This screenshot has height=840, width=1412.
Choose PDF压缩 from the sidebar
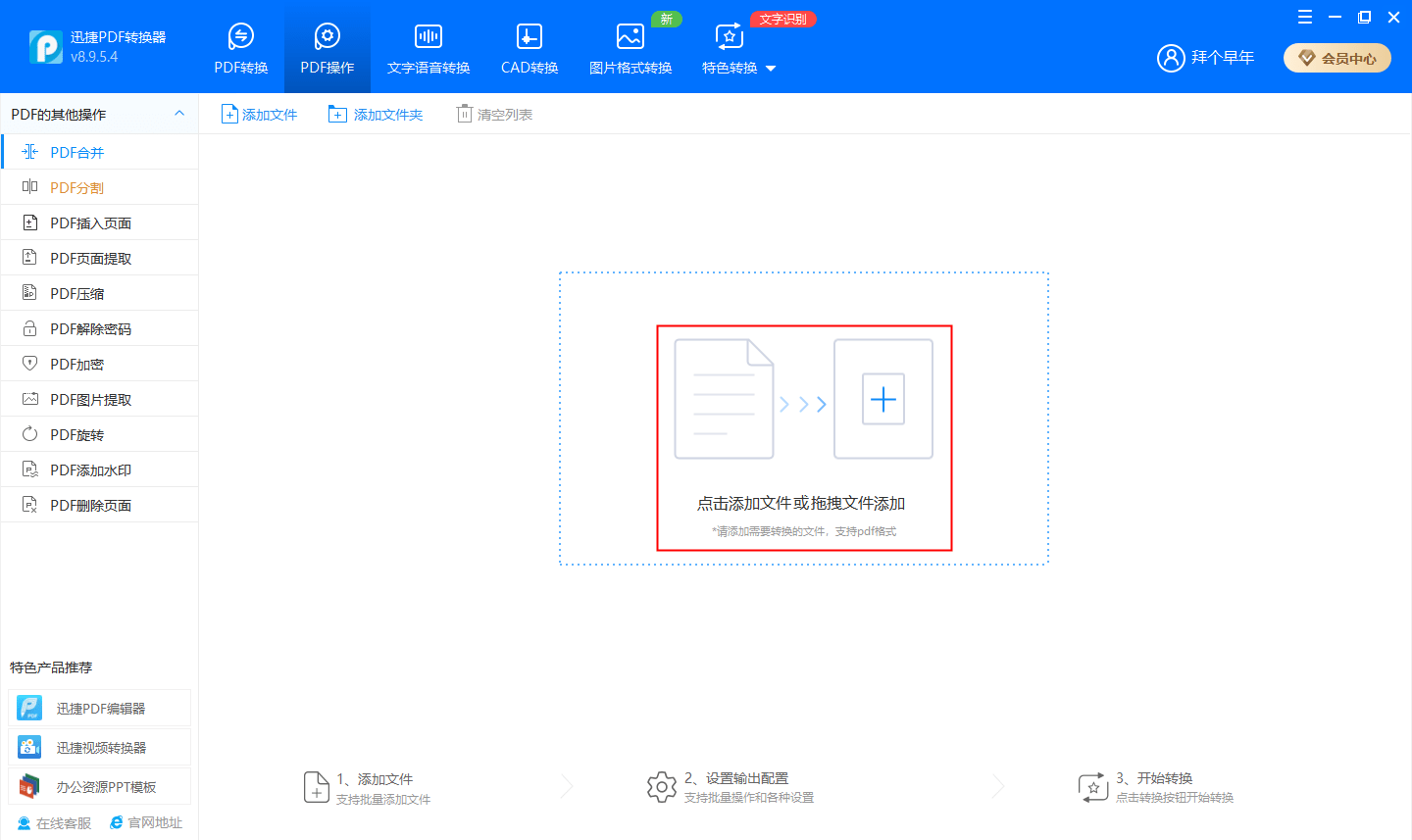pyautogui.click(x=76, y=293)
